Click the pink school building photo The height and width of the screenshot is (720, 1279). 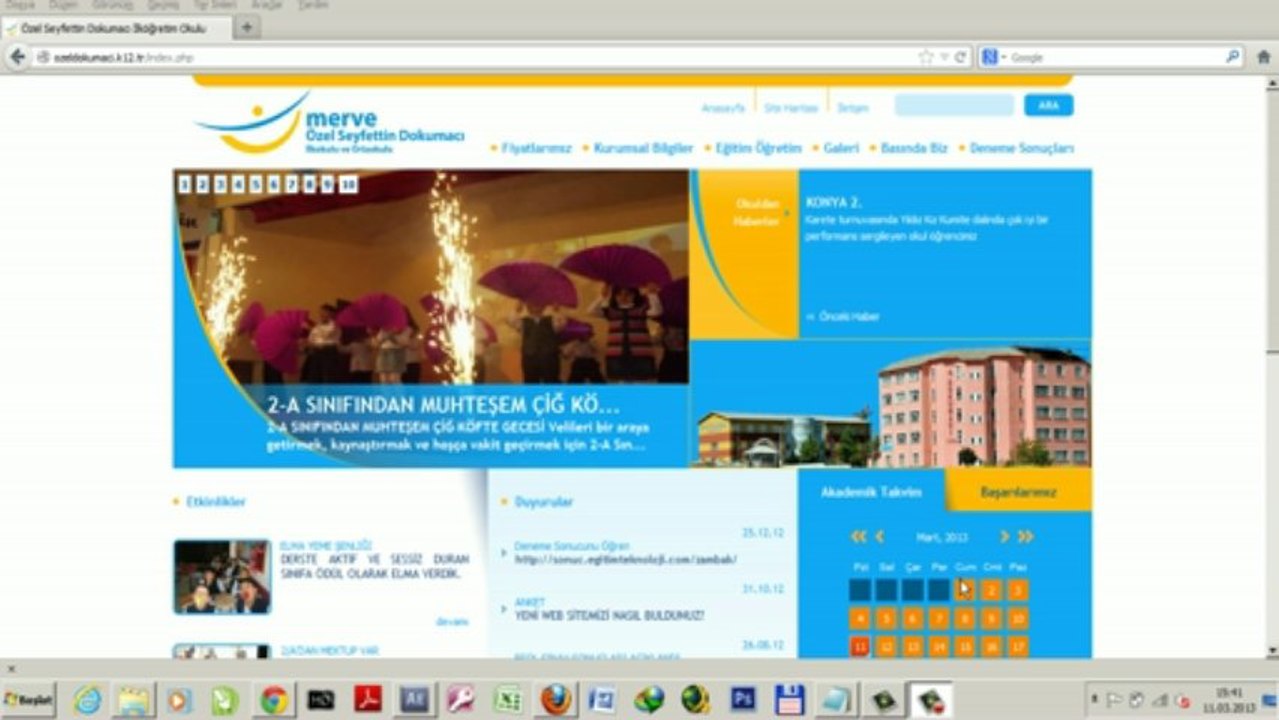point(983,405)
